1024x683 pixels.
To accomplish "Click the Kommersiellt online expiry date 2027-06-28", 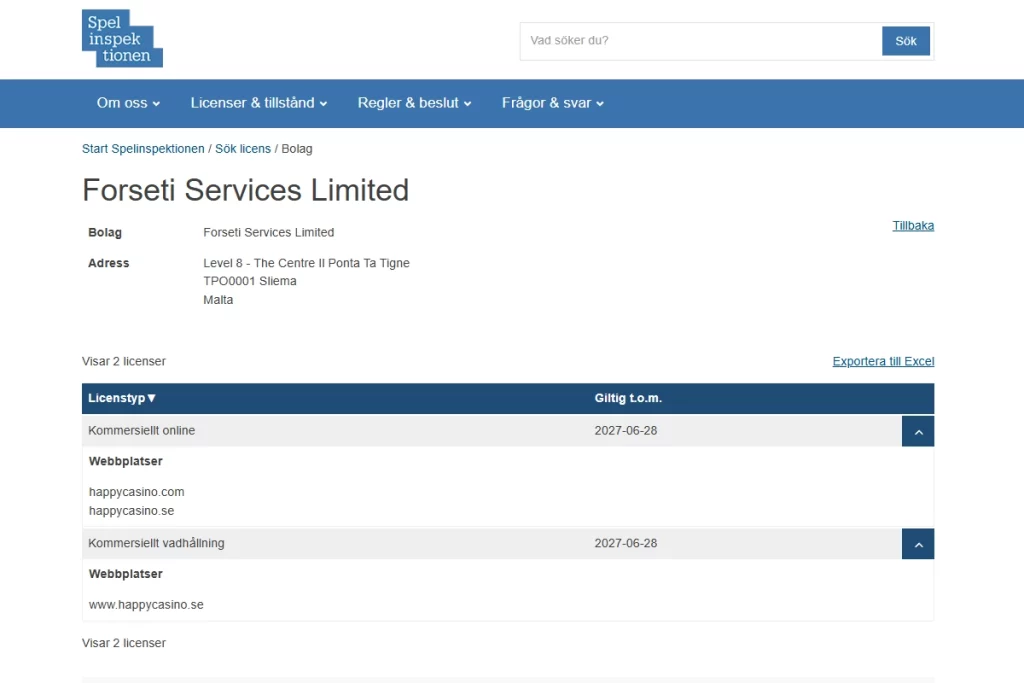I will click(626, 431).
